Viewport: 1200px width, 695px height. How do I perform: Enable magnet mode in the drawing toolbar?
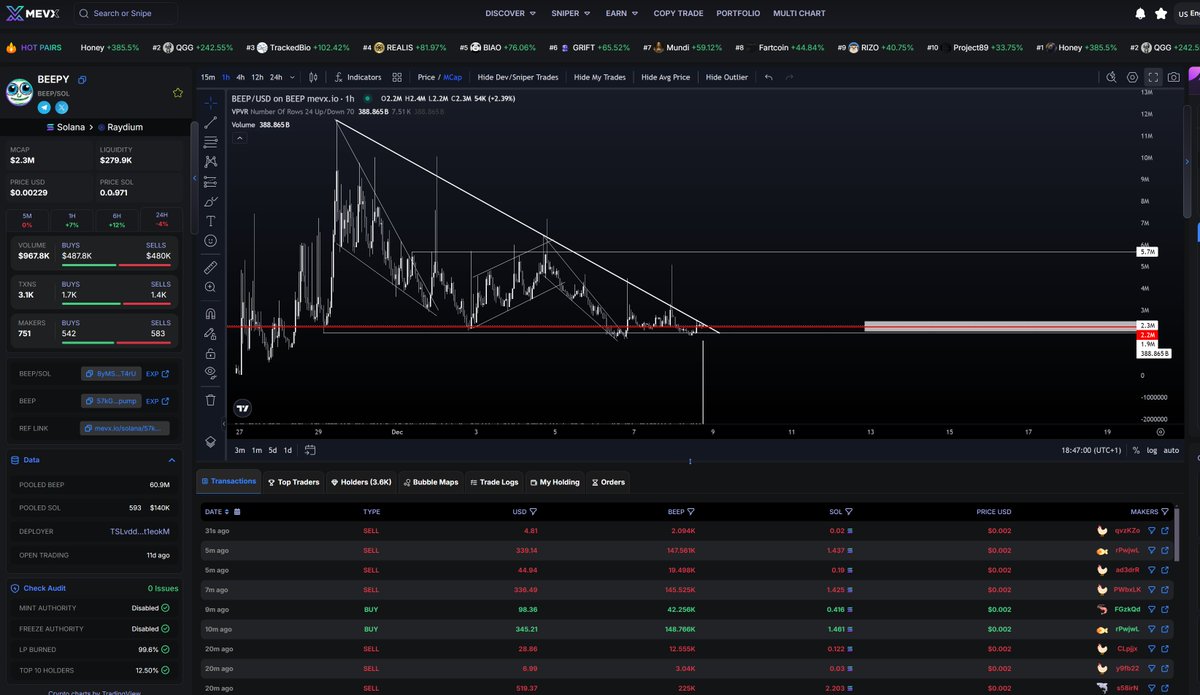[211, 312]
